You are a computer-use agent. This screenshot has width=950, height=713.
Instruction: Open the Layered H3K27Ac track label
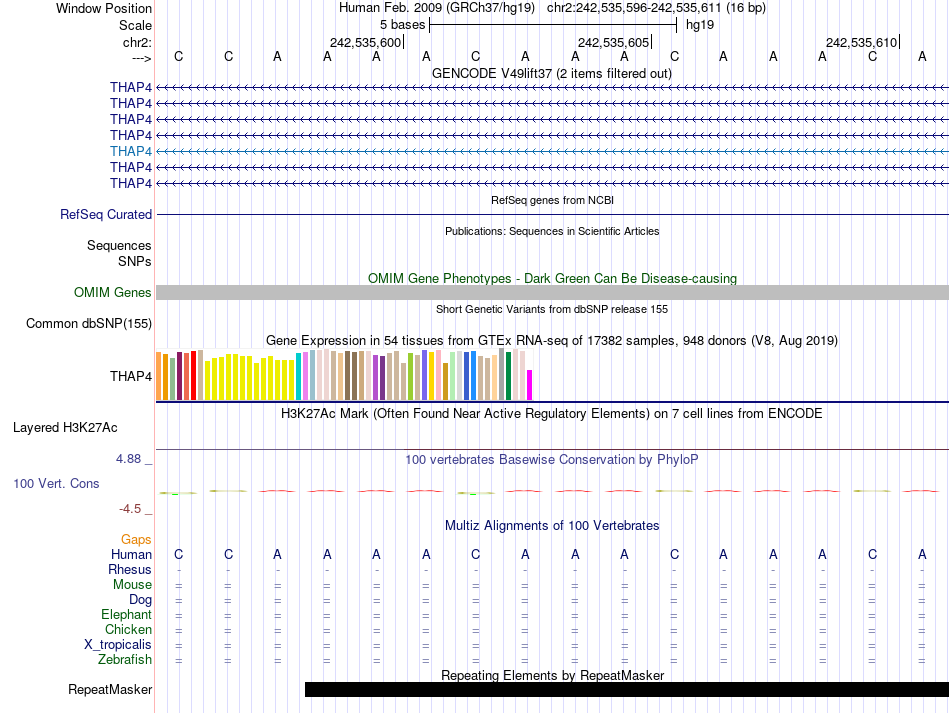tap(65, 427)
